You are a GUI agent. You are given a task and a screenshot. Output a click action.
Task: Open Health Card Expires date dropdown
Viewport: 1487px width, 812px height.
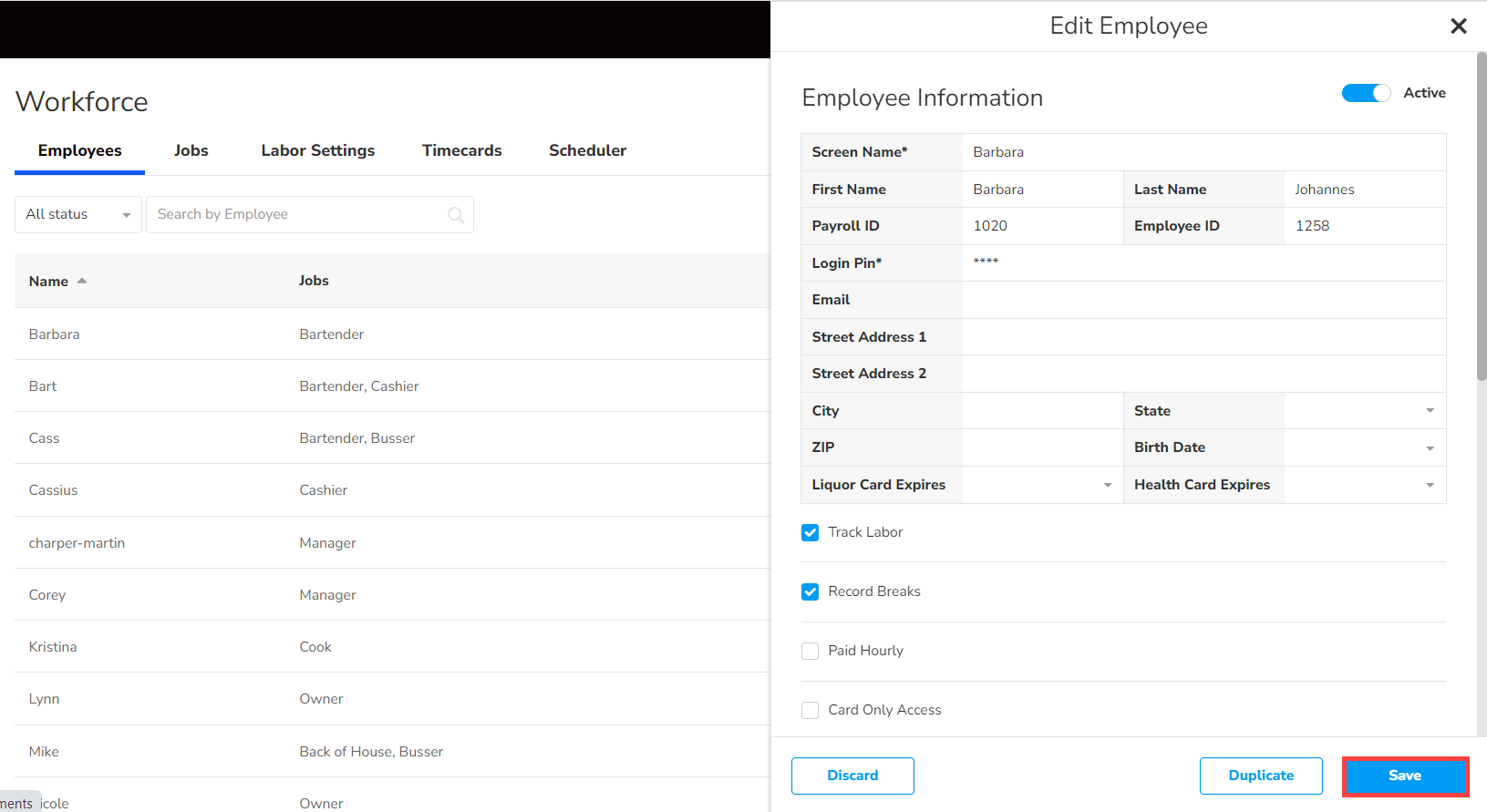coord(1365,485)
